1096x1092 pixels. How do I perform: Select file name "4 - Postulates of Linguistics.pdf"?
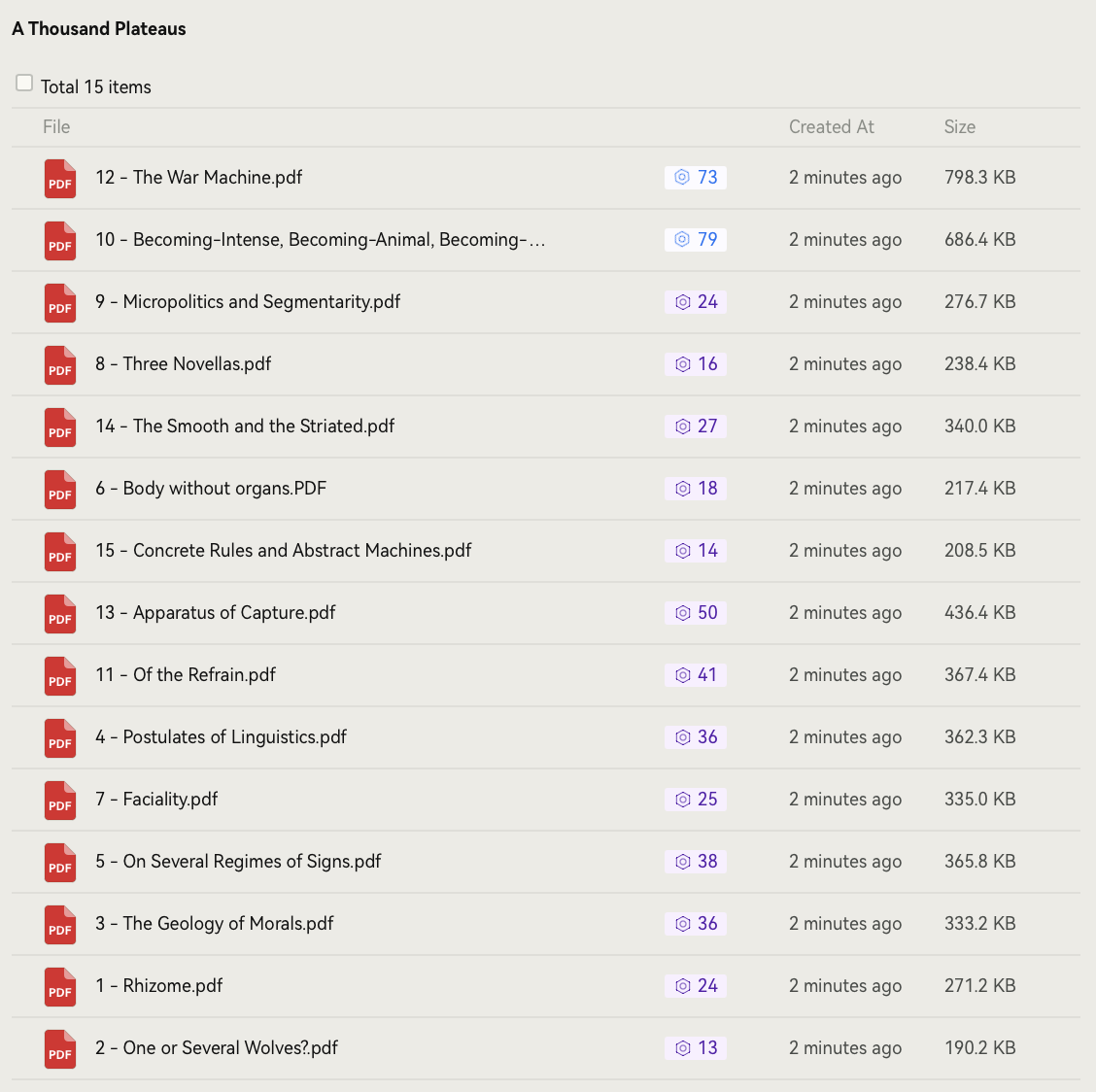pyautogui.click(x=221, y=737)
